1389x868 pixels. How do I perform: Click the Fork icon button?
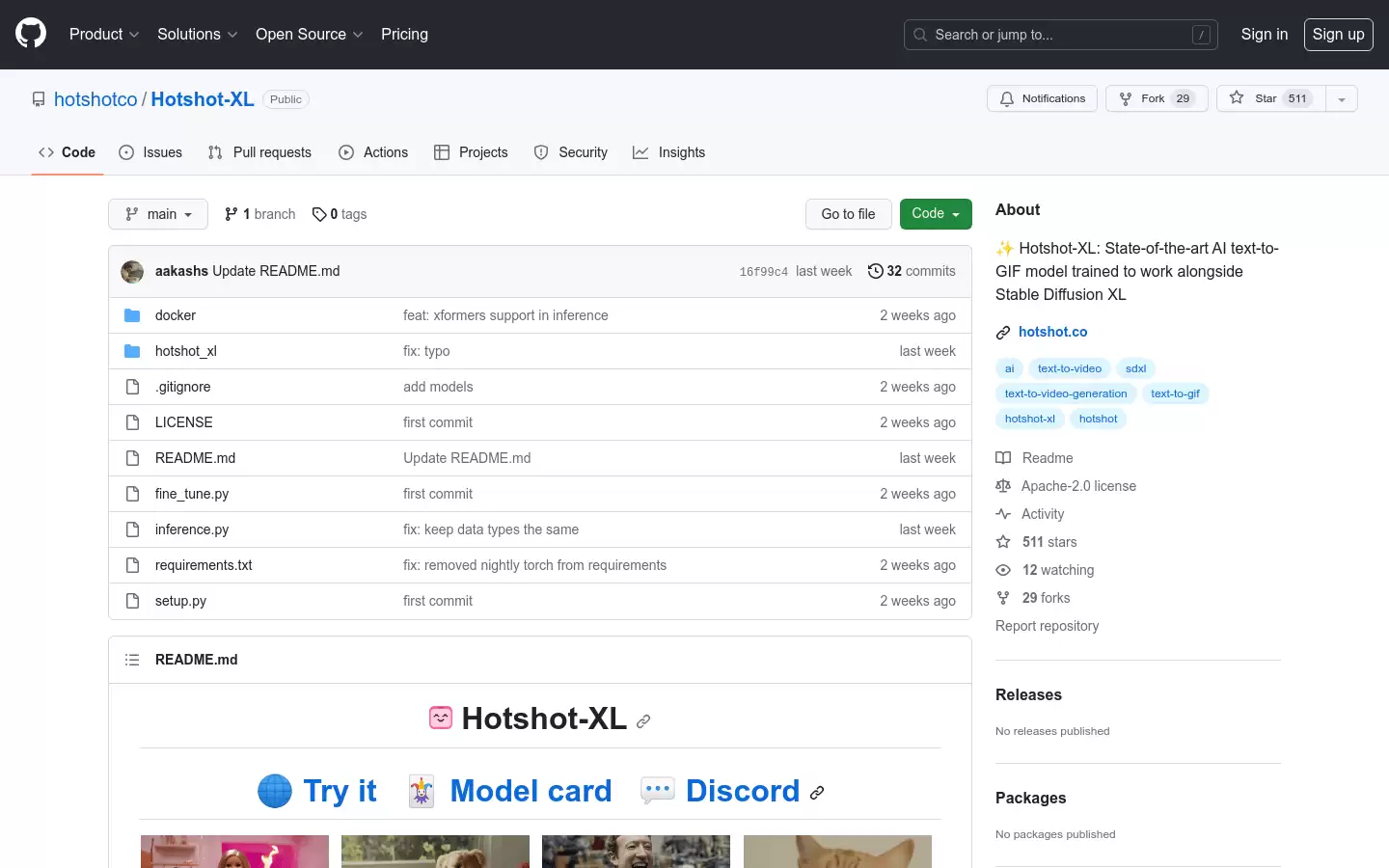tap(1157, 98)
